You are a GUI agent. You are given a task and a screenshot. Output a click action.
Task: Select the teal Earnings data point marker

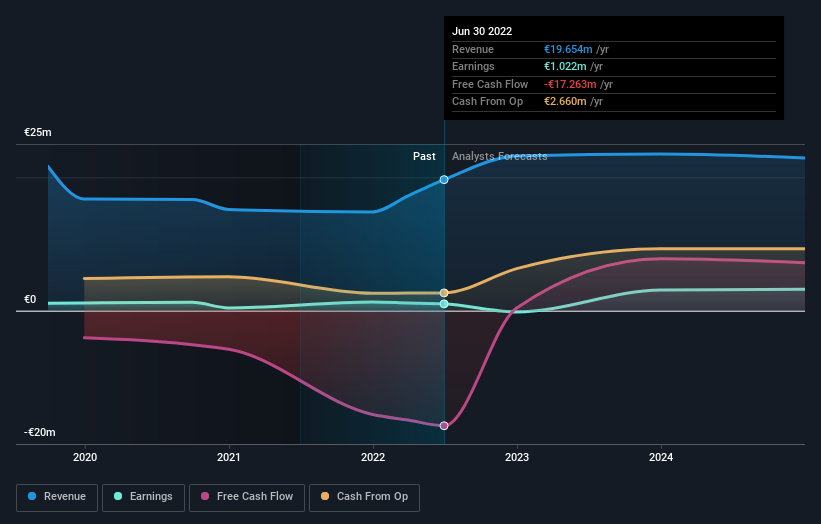[444, 304]
